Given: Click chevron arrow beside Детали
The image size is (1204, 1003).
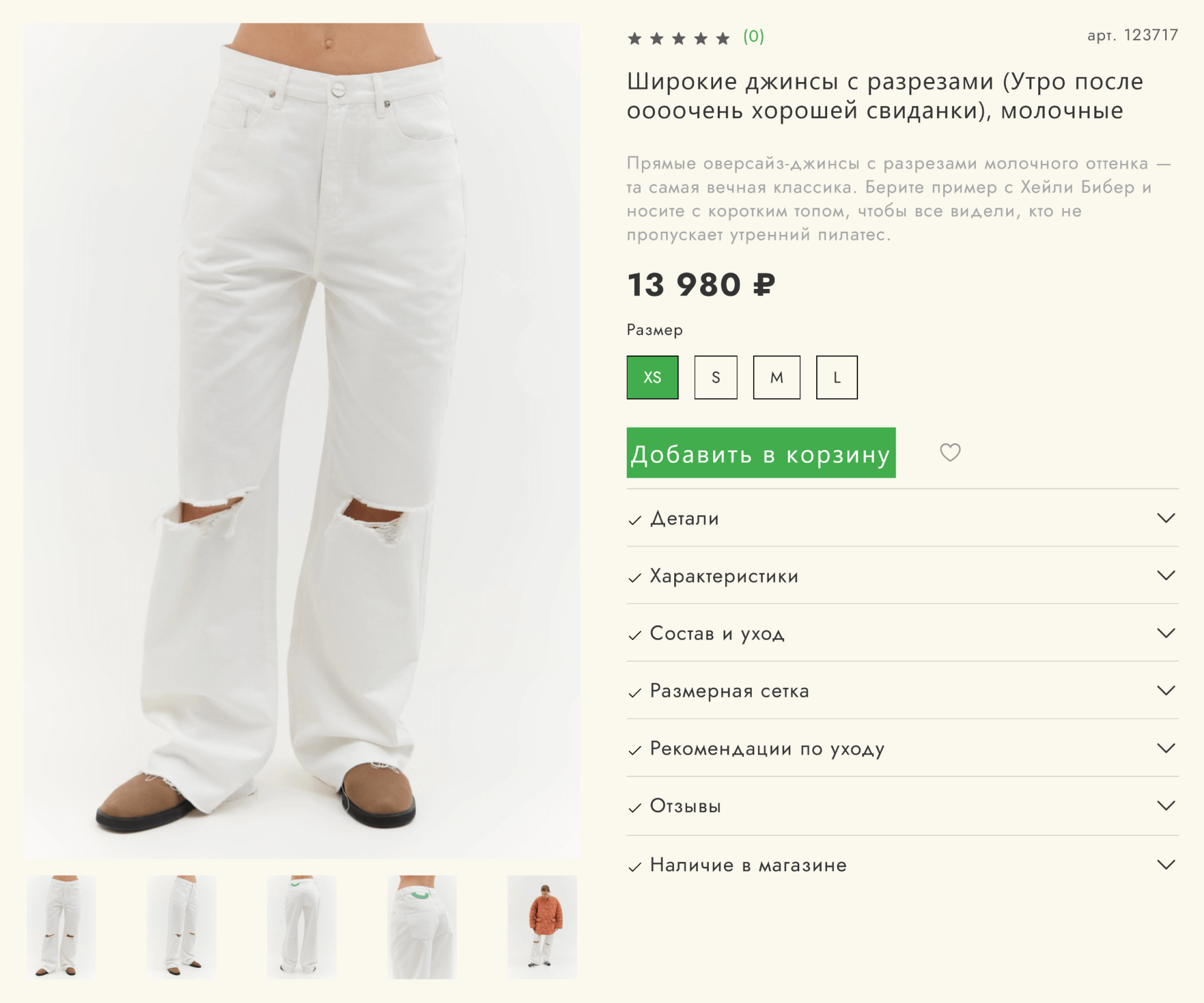Looking at the screenshot, I should pos(1166,518).
